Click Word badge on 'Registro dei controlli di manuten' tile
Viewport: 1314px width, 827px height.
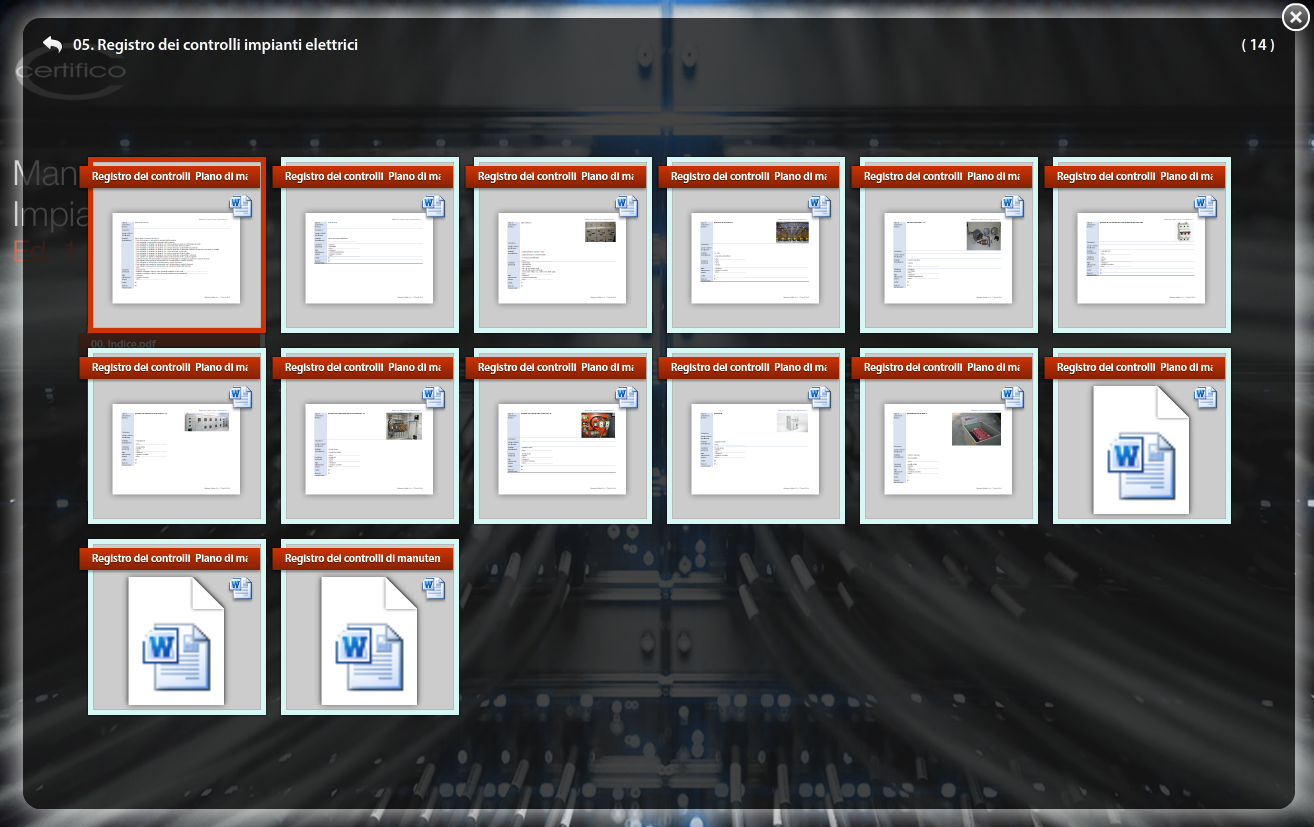click(434, 588)
